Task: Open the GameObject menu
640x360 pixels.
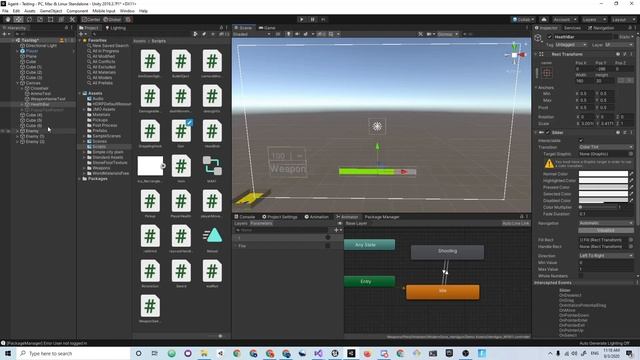Action: tap(51, 11)
